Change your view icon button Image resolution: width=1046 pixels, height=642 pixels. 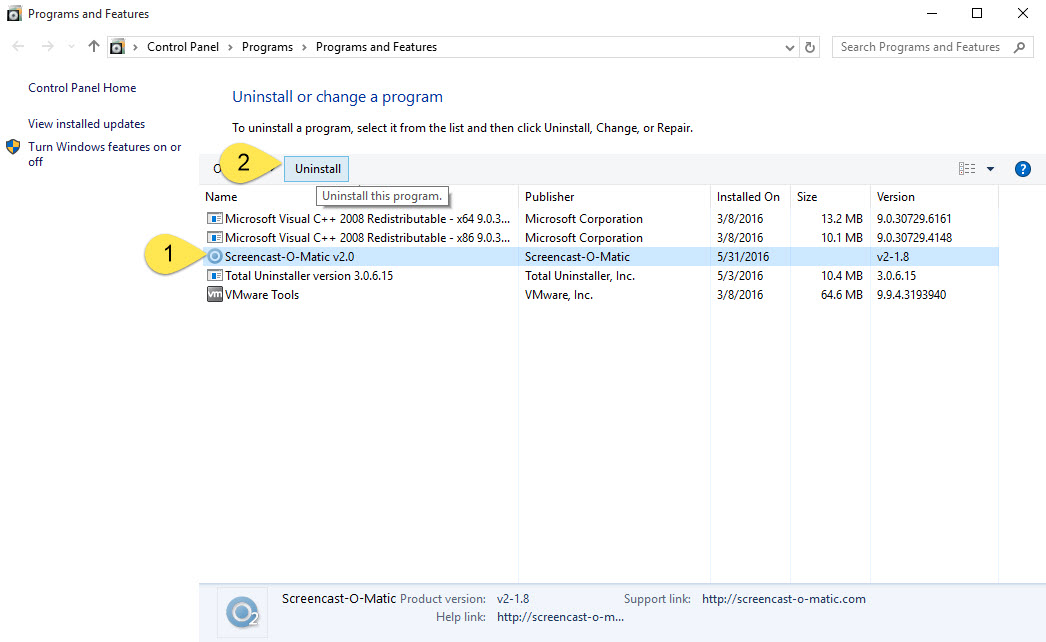(967, 169)
